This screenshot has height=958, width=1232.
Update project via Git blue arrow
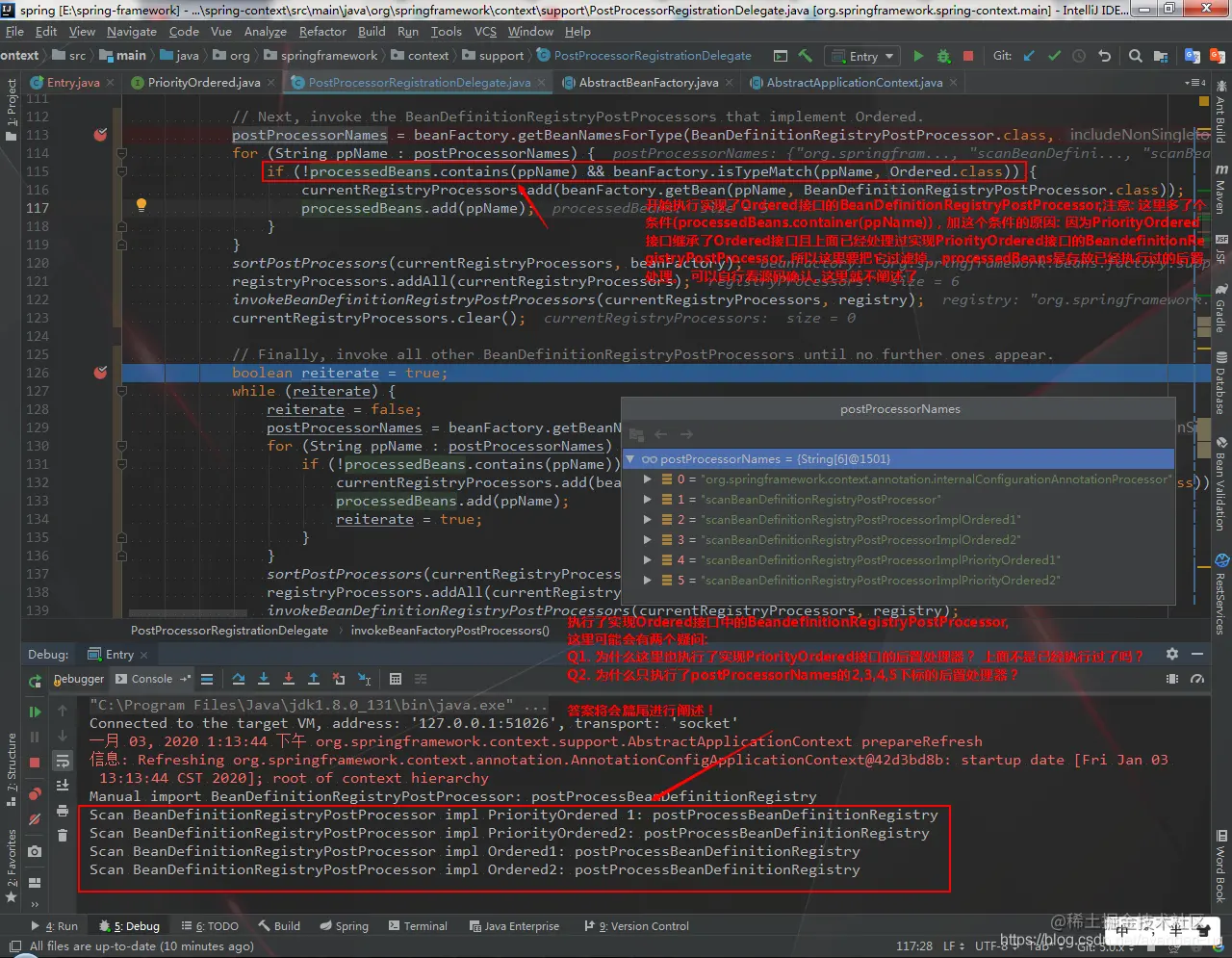coord(1029,56)
